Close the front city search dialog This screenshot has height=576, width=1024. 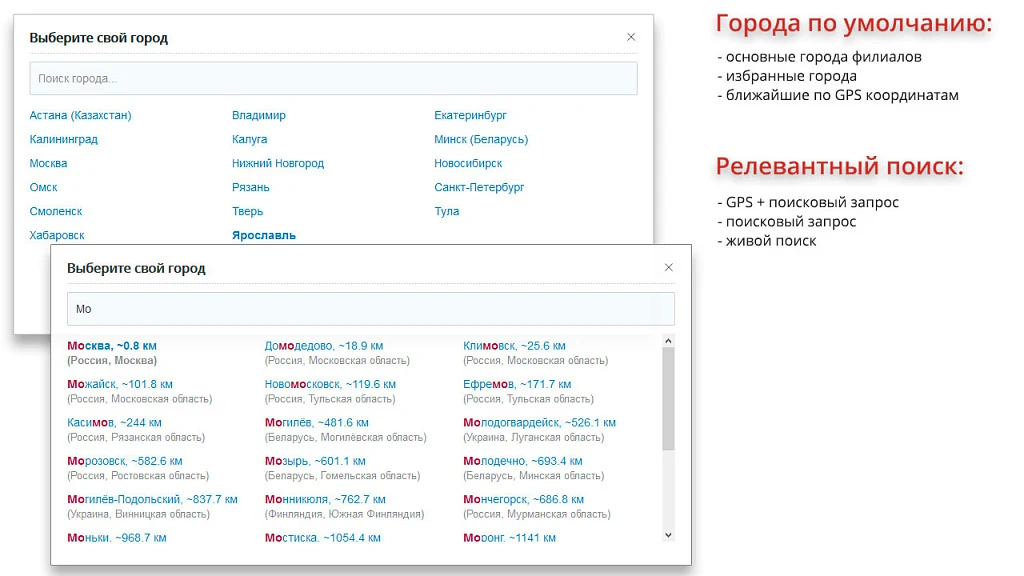[669, 267]
